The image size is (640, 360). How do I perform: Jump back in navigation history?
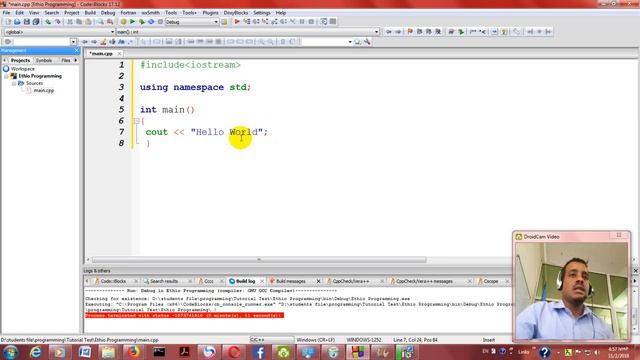tap(389, 31)
